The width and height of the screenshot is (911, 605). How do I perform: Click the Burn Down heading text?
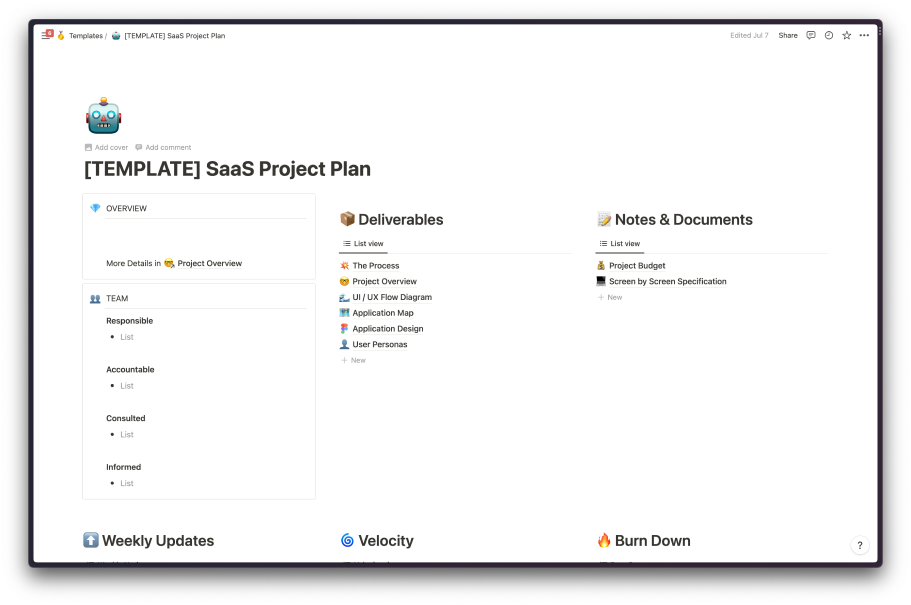point(652,540)
